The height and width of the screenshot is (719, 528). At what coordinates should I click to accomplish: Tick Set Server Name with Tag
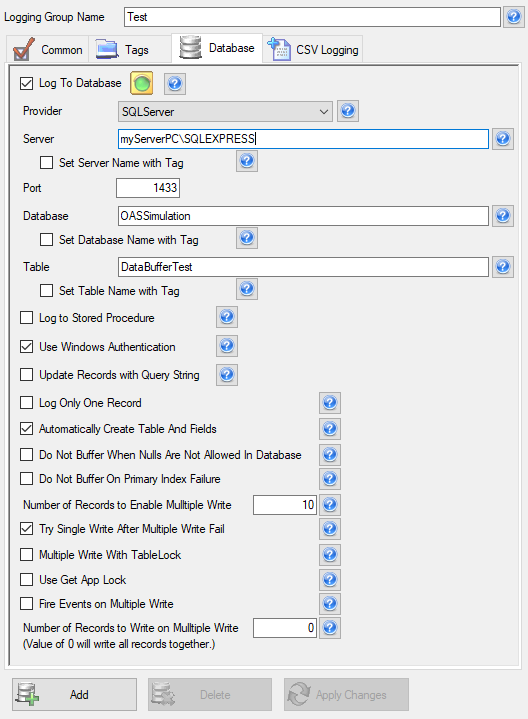tap(46, 163)
